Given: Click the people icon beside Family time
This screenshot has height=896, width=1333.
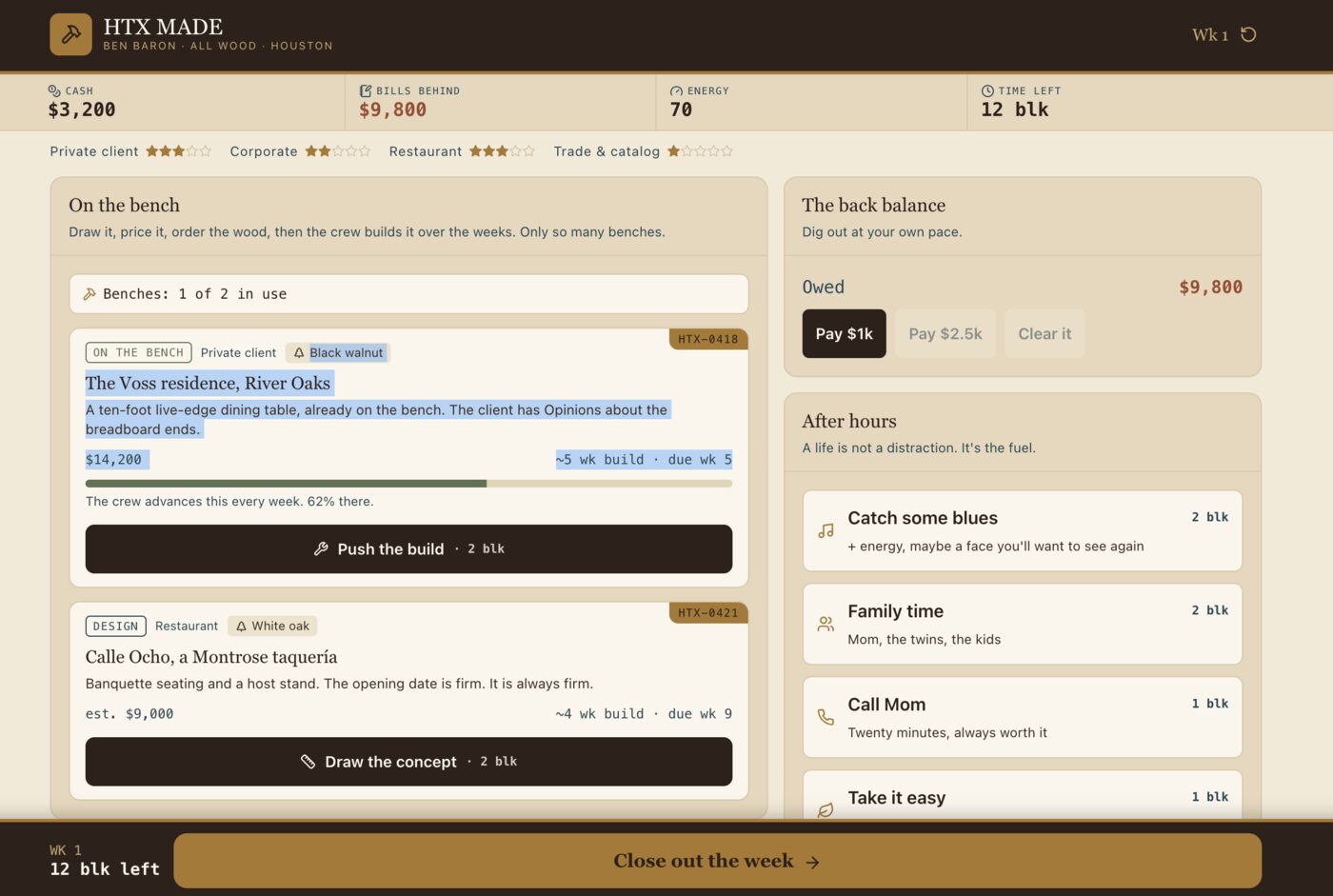Looking at the screenshot, I should coord(826,624).
